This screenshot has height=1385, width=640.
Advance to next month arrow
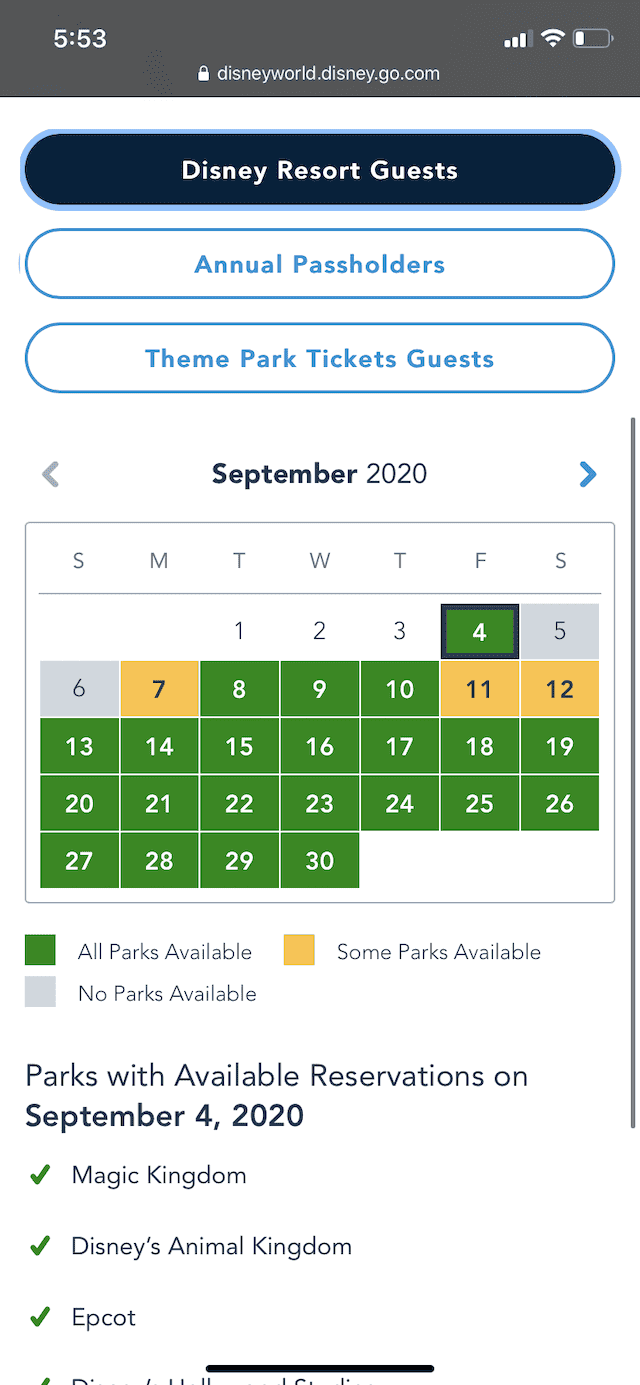588,474
